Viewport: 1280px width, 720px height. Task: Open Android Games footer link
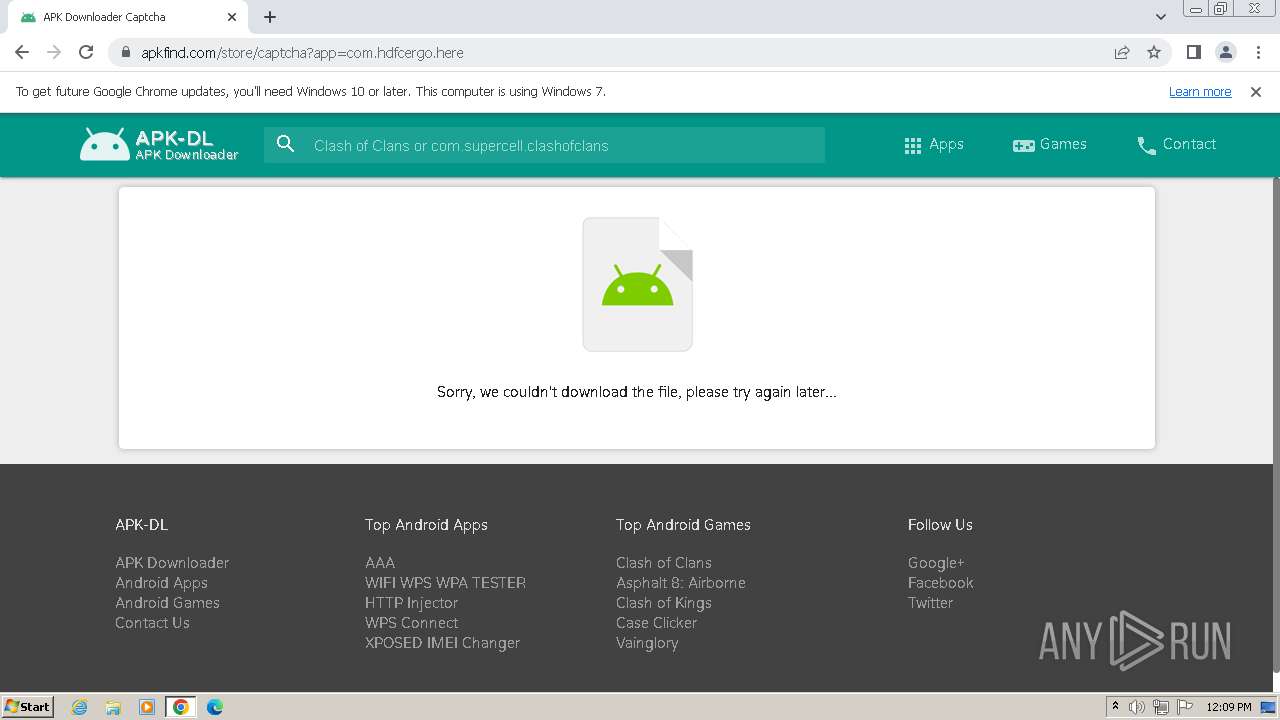point(167,603)
